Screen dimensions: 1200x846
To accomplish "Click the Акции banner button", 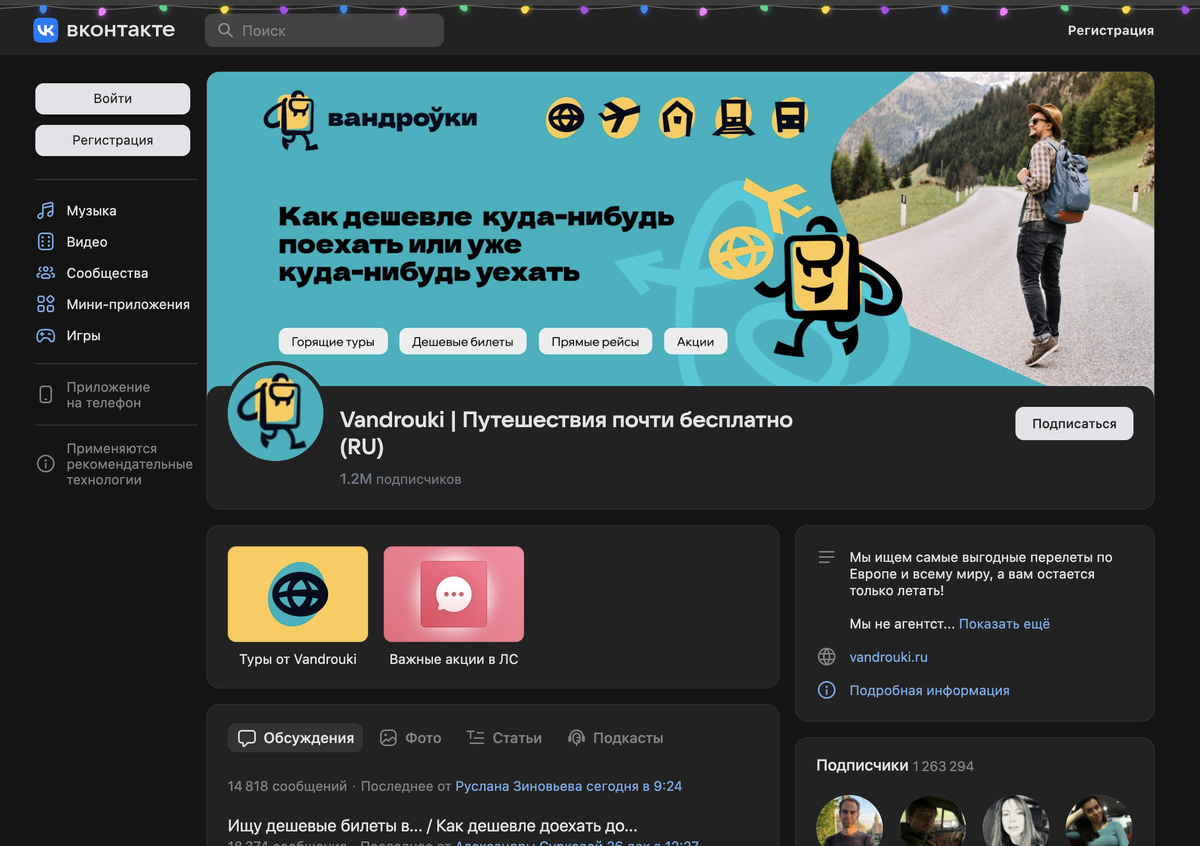I will pyautogui.click(x=695, y=342).
